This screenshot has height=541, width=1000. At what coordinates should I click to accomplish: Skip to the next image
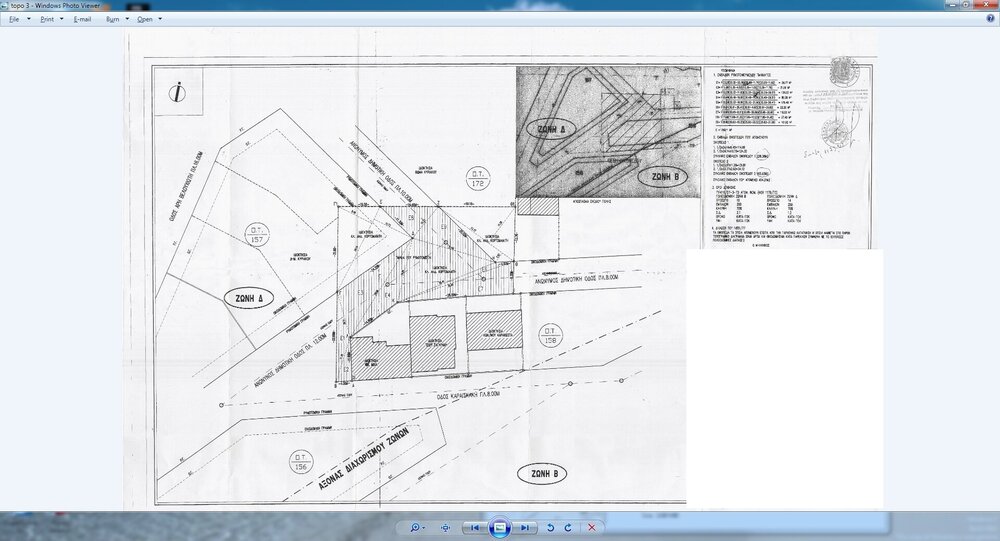tap(526, 526)
